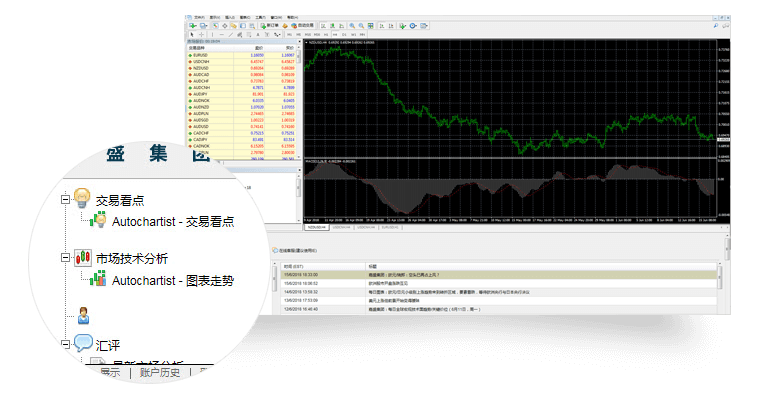Open the 文件 menu
Image resolution: width=770 pixels, height=400 pixels.
pos(199,17)
